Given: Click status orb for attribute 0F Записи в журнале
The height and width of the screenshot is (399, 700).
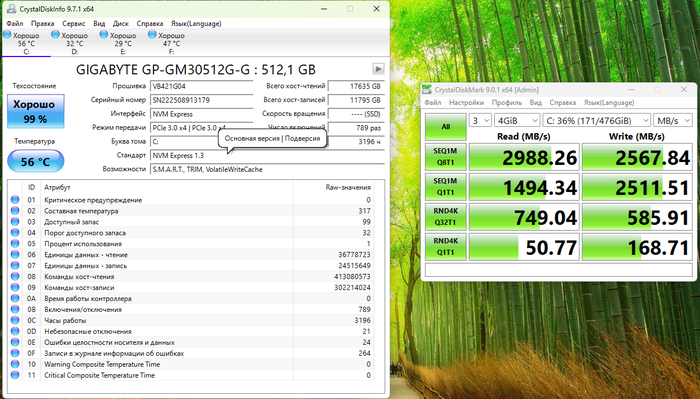Looking at the screenshot, I should coord(15,353).
